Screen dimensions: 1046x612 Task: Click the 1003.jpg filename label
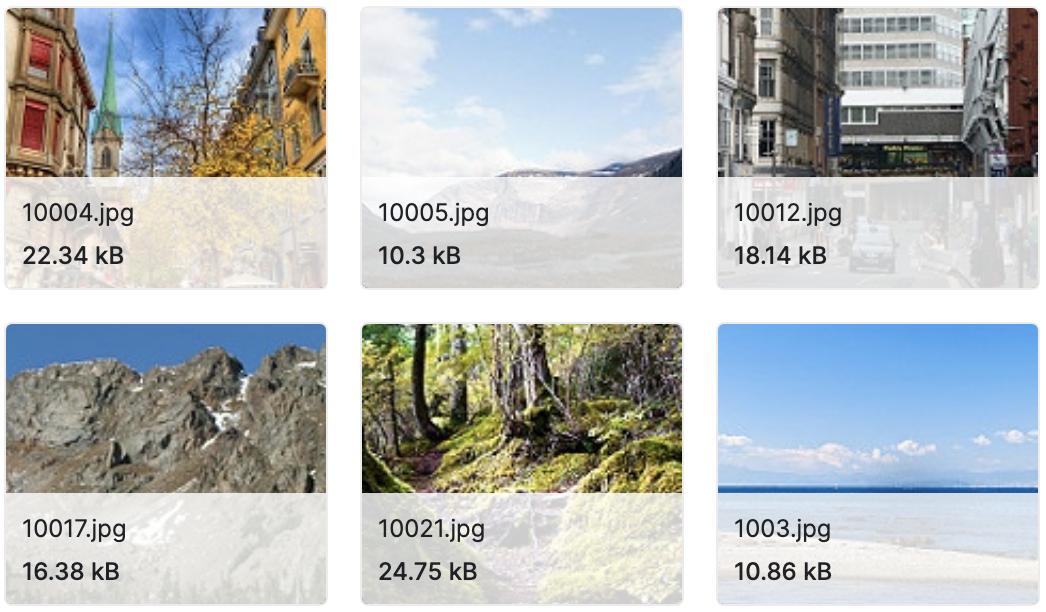click(x=782, y=529)
